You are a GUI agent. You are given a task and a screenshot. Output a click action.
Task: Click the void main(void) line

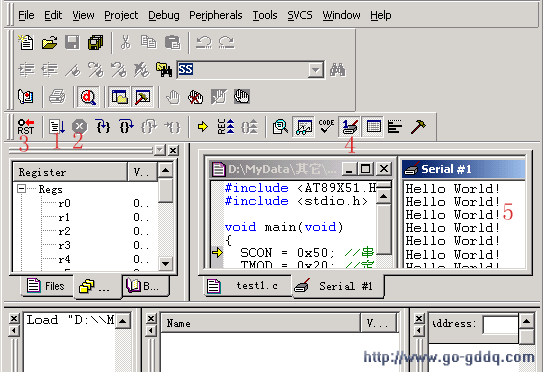pyautogui.click(x=284, y=227)
